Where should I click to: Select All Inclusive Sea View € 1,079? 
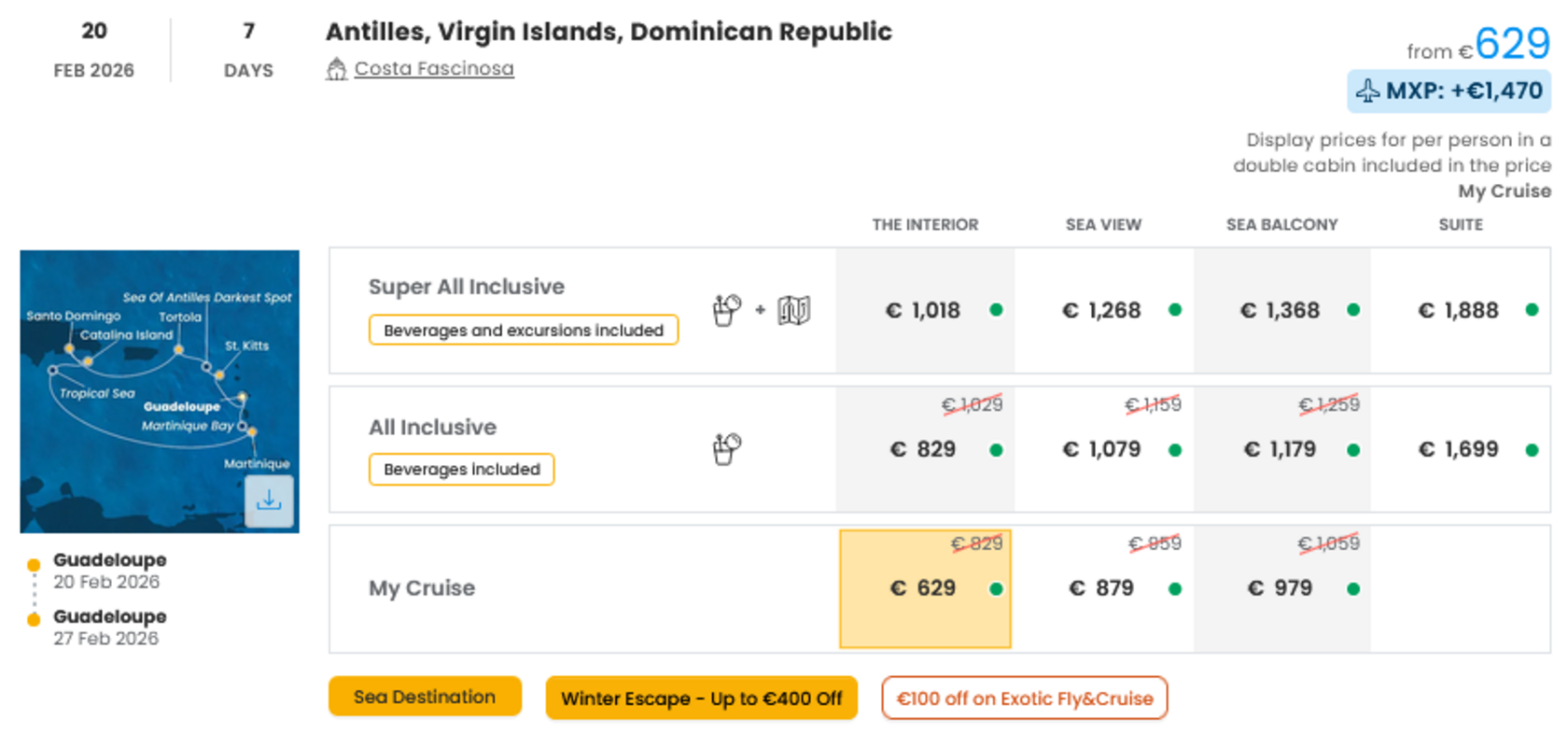click(x=1103, y=449)
